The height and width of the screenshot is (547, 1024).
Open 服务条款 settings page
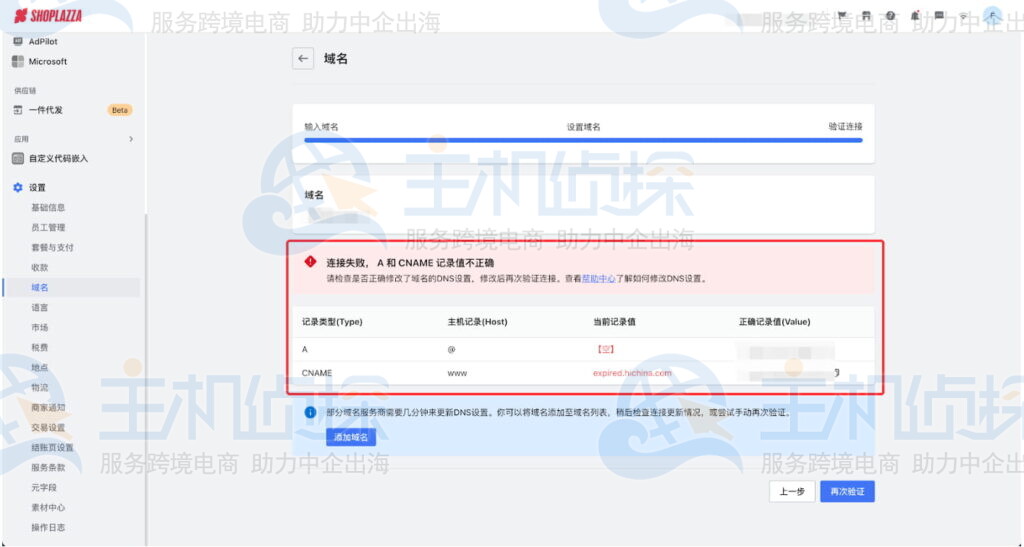point(48,467)
